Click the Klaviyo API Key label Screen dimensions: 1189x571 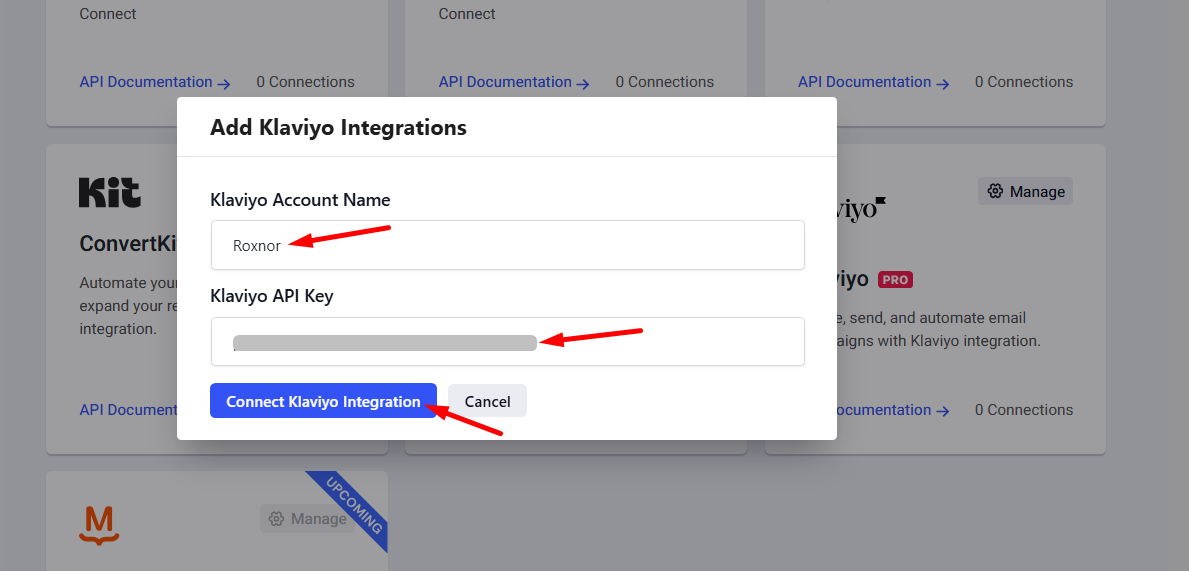click(x=271, y=296)
